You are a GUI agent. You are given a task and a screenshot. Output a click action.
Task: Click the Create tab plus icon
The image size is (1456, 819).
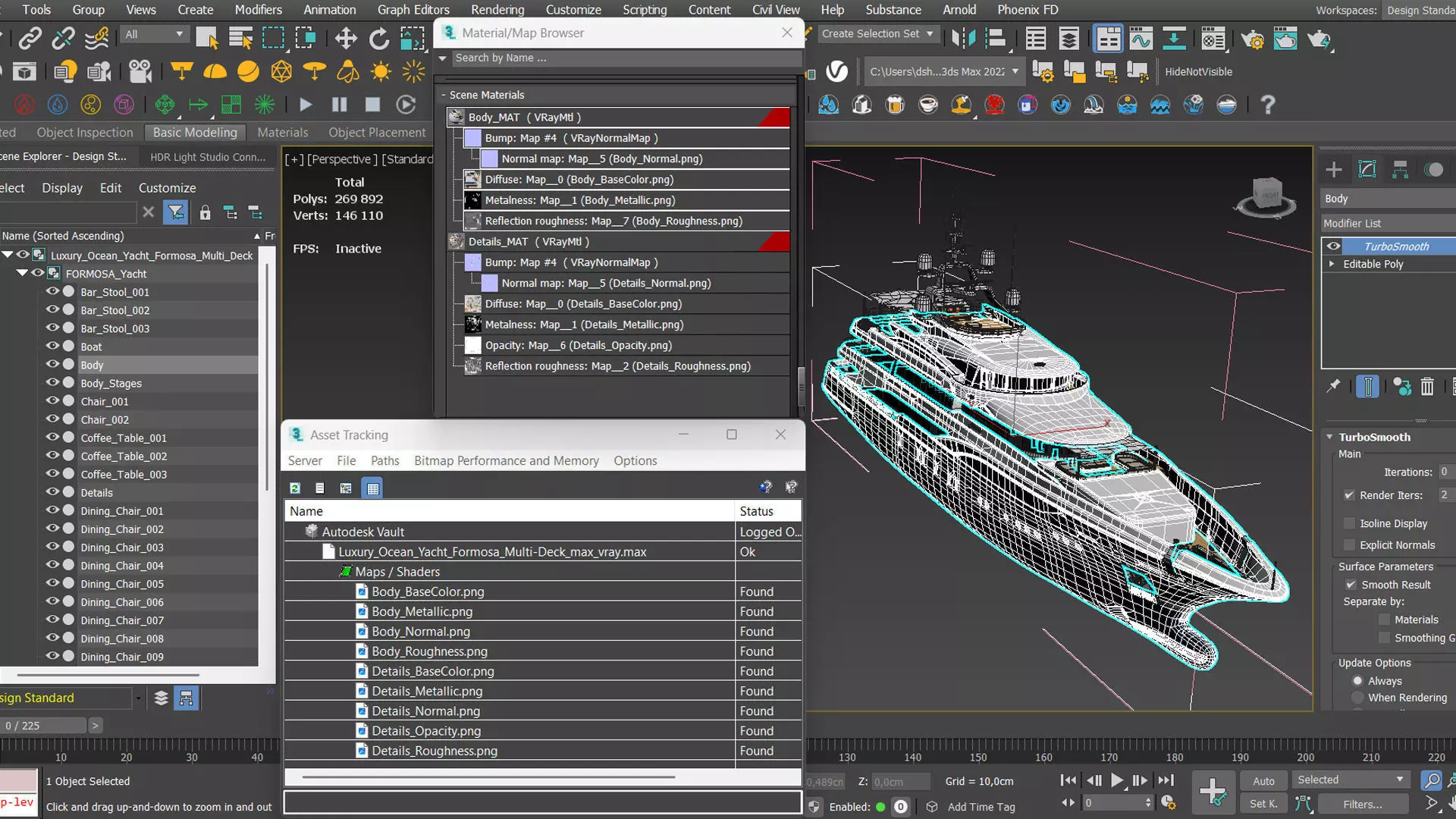click(1334, 169)
